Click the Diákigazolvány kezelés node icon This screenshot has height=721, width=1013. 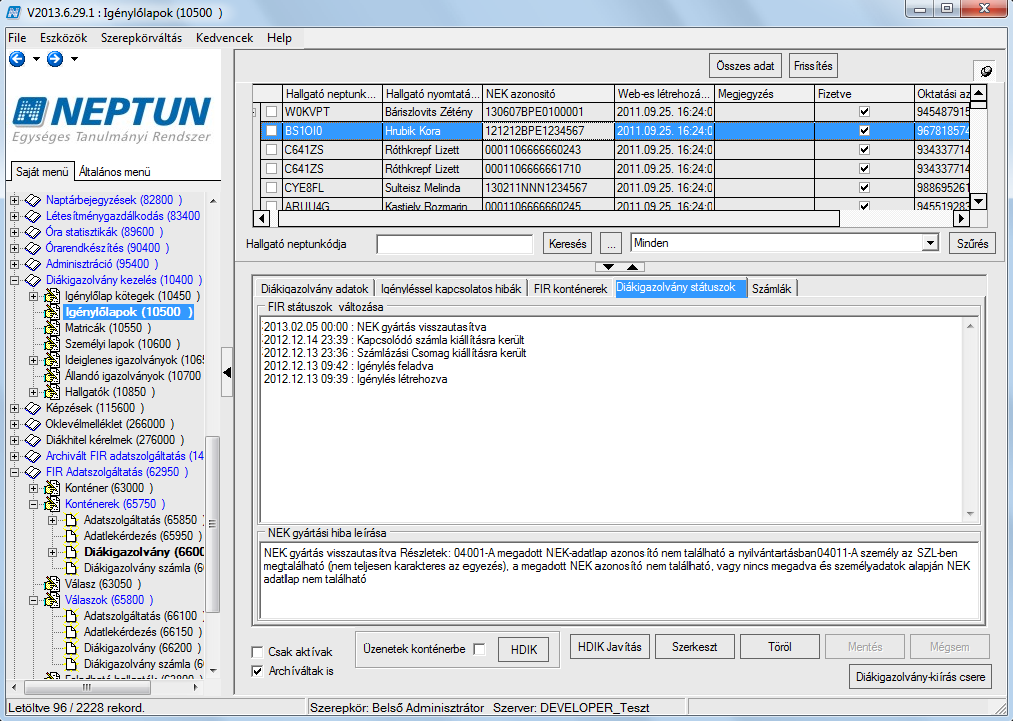click(x=33, y=280)
